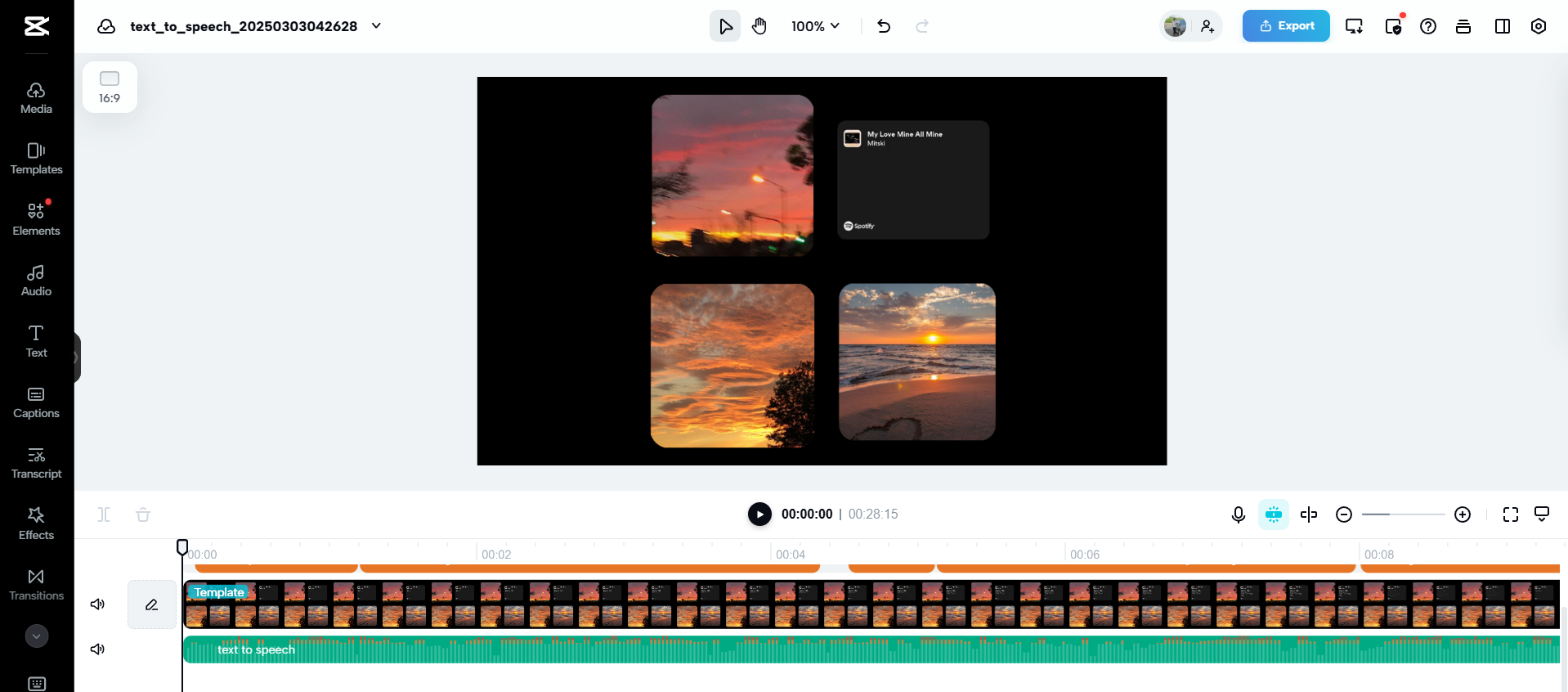Adjust the timeline zoom slider
The height and width of the screenshot is (692, 1568).
tap(1403, 515)
